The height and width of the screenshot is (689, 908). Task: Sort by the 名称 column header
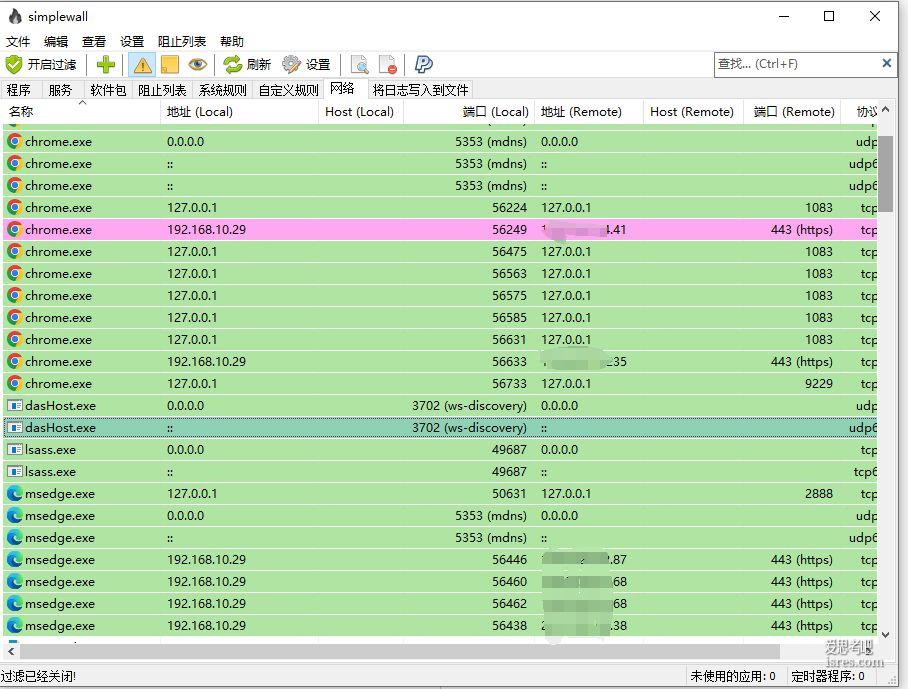[x=81, y=112]
